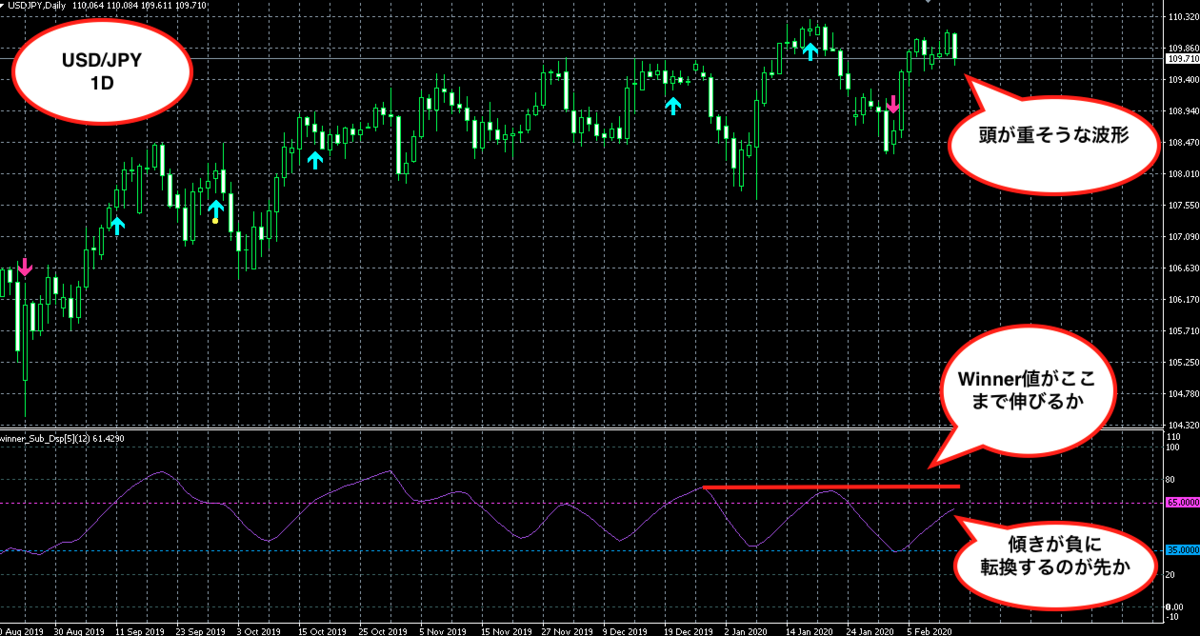The image size is (1200, 636).
Task: Select the cyan buy arrow near 19 Dec 2019
Action: click(673, 103)
